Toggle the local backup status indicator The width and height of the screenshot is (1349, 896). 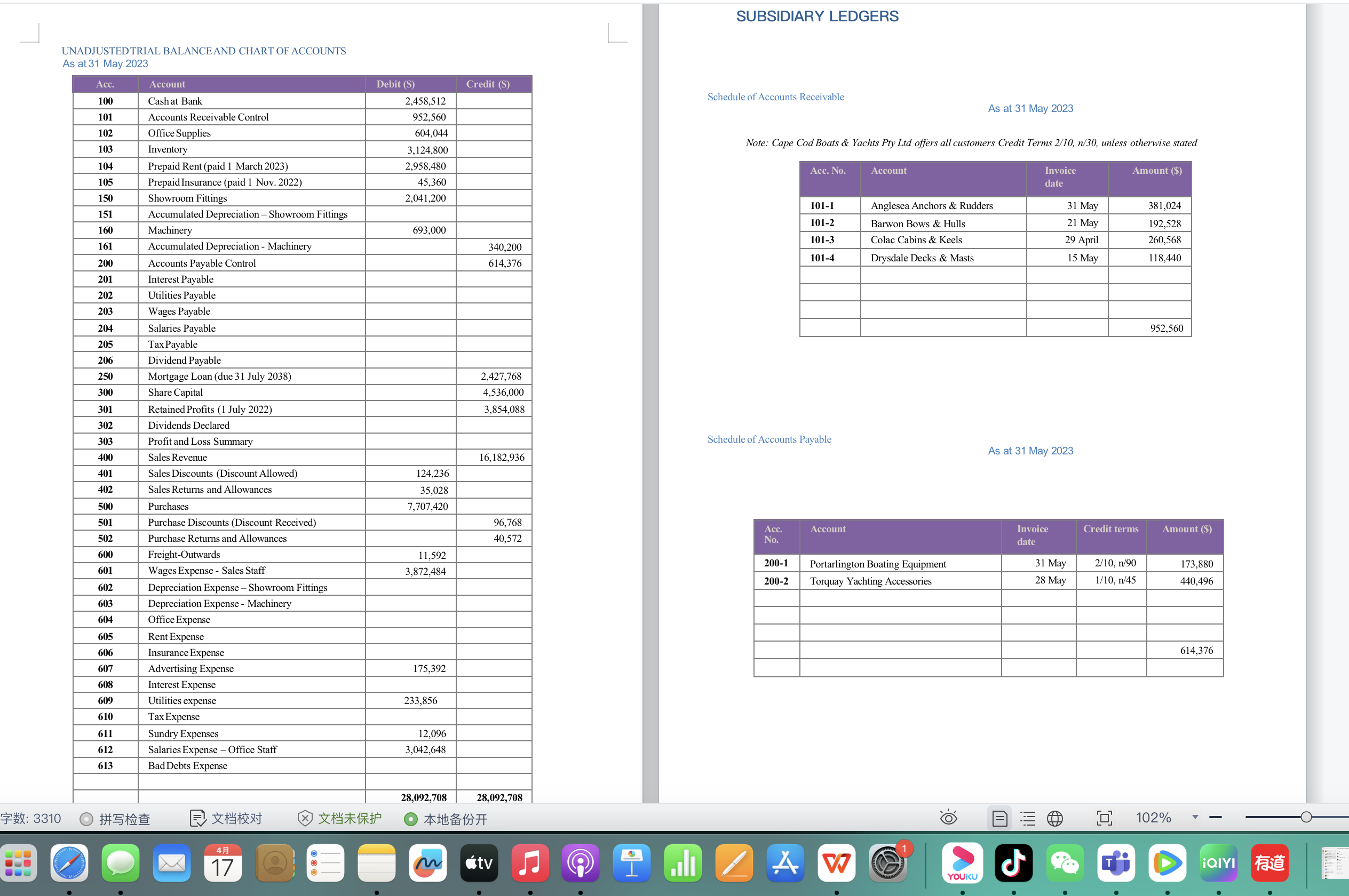point(410,819)
